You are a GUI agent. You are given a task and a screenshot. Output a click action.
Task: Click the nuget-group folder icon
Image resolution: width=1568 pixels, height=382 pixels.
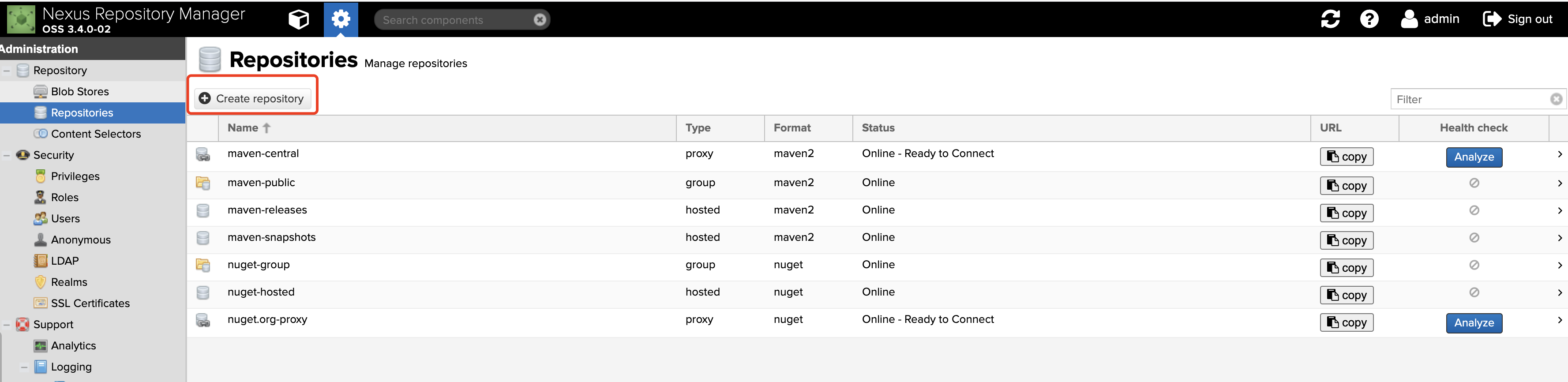[203, 265]
